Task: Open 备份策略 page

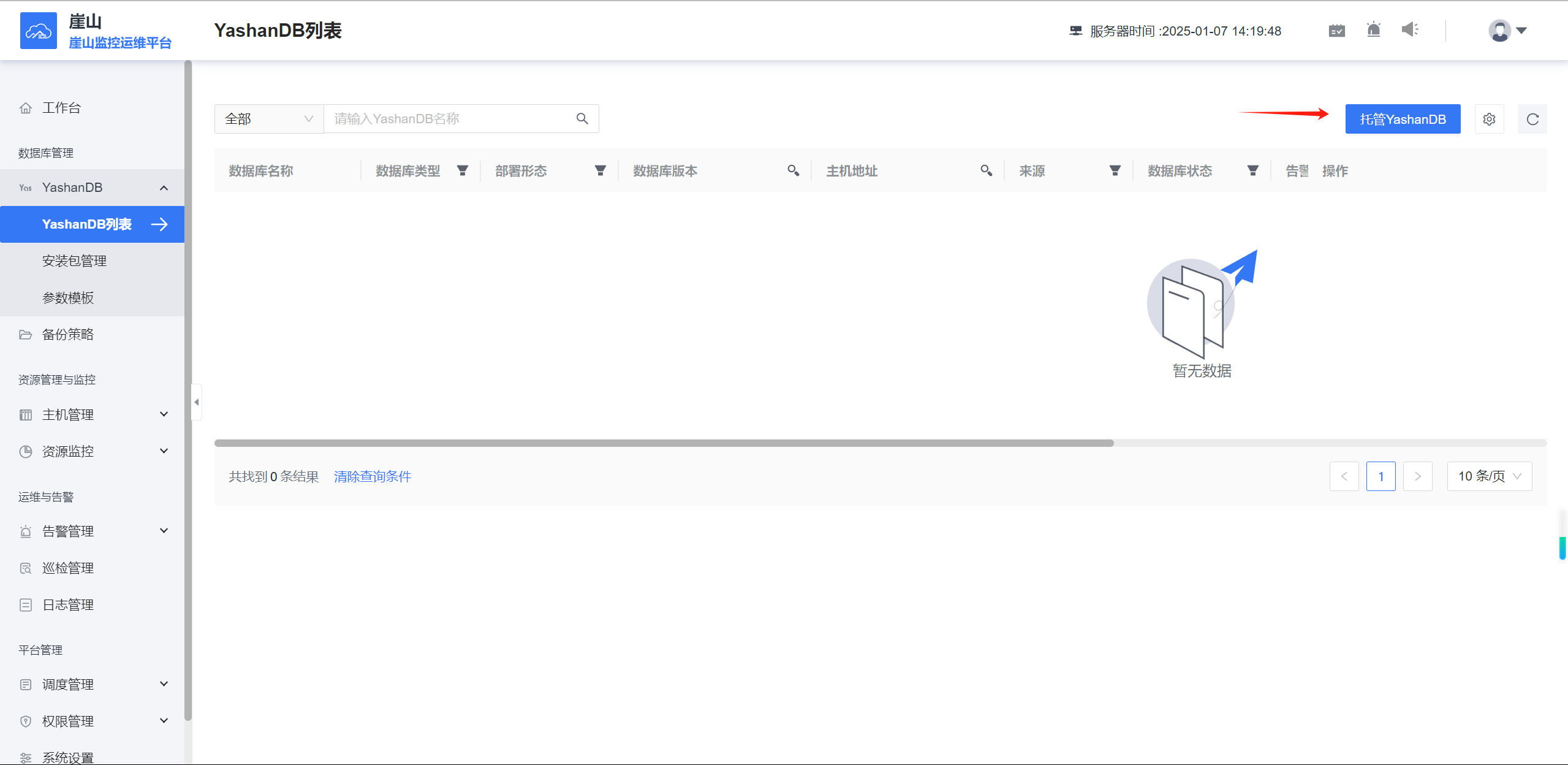Action: coord(92,335)
